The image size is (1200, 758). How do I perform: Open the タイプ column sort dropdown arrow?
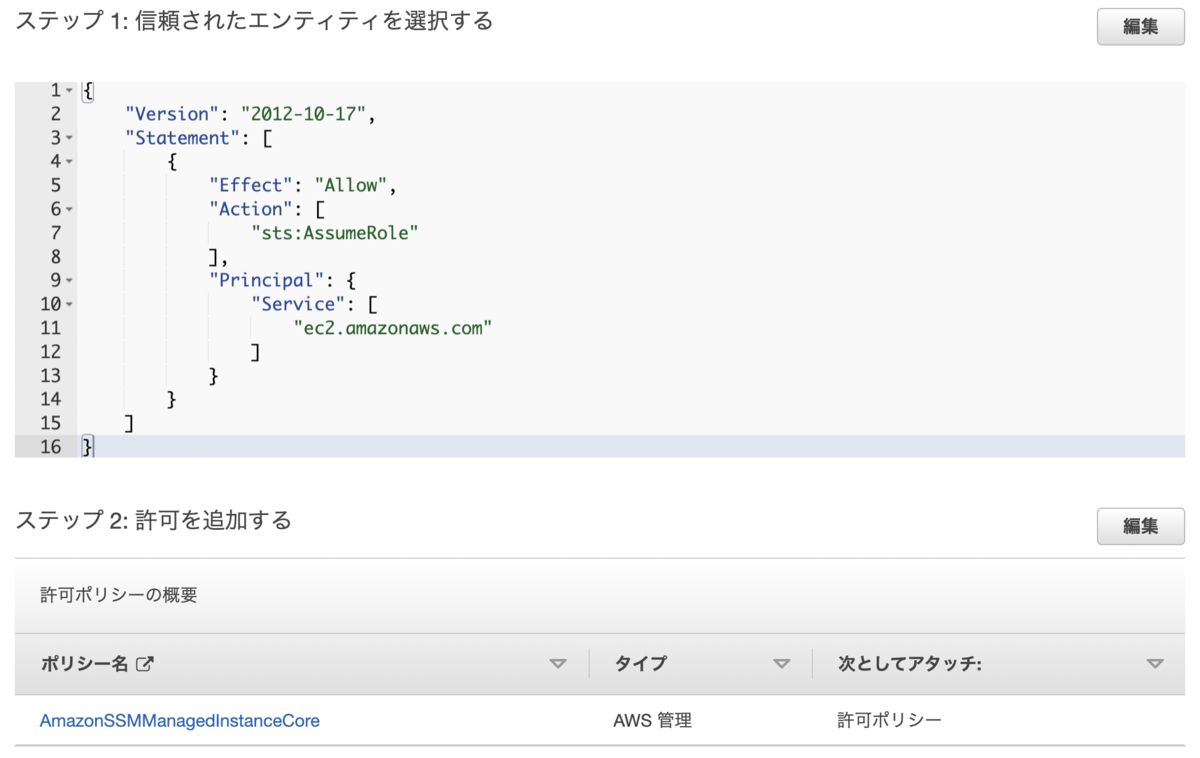tap(782, 664)
